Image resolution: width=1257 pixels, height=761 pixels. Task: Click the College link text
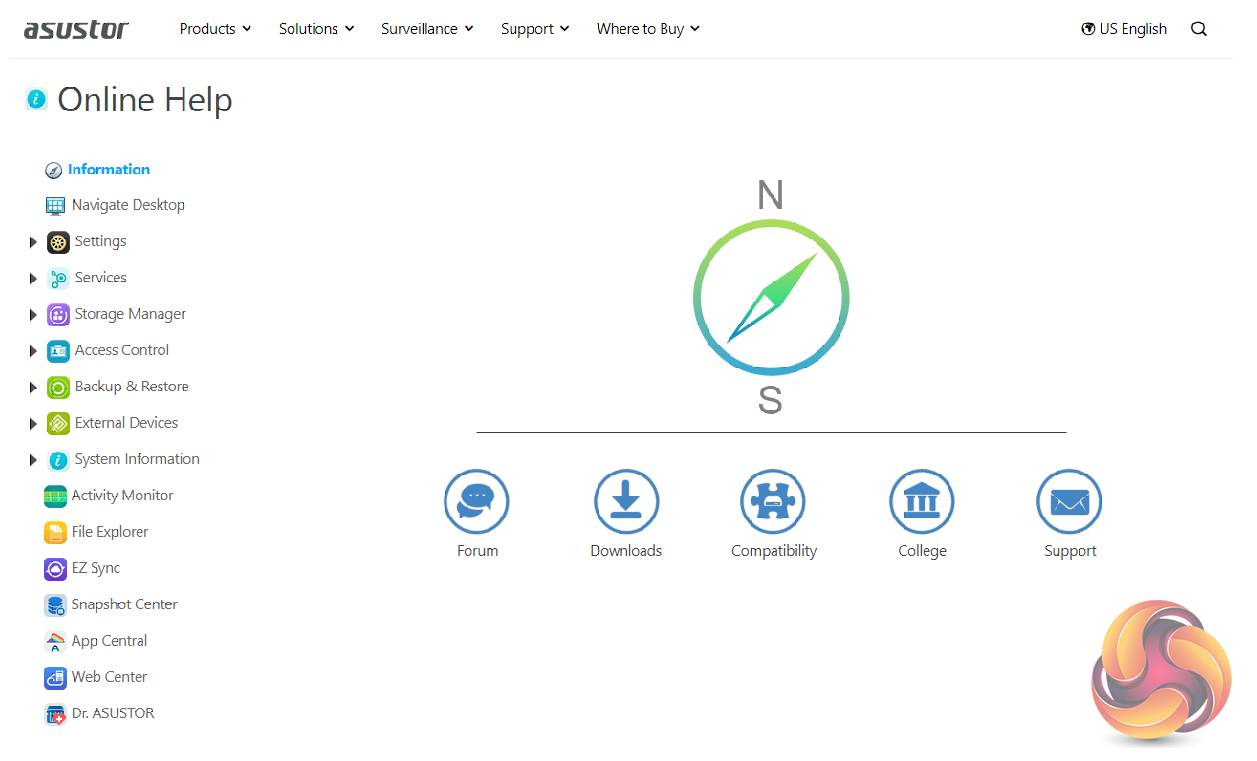(922, 551)
